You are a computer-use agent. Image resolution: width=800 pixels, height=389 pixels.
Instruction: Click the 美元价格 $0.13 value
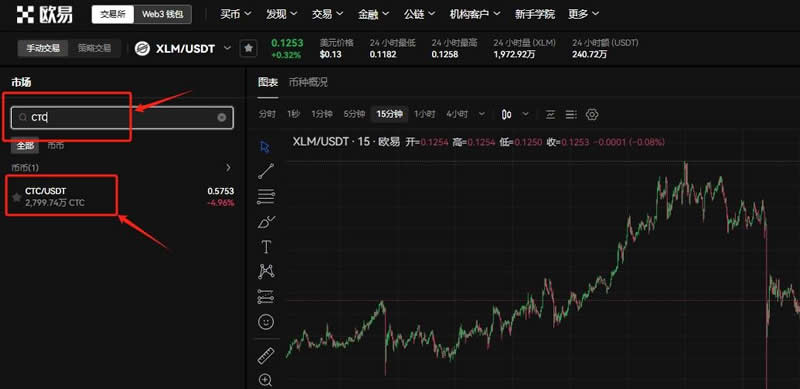pyautogui.click(x=331, y=54)
